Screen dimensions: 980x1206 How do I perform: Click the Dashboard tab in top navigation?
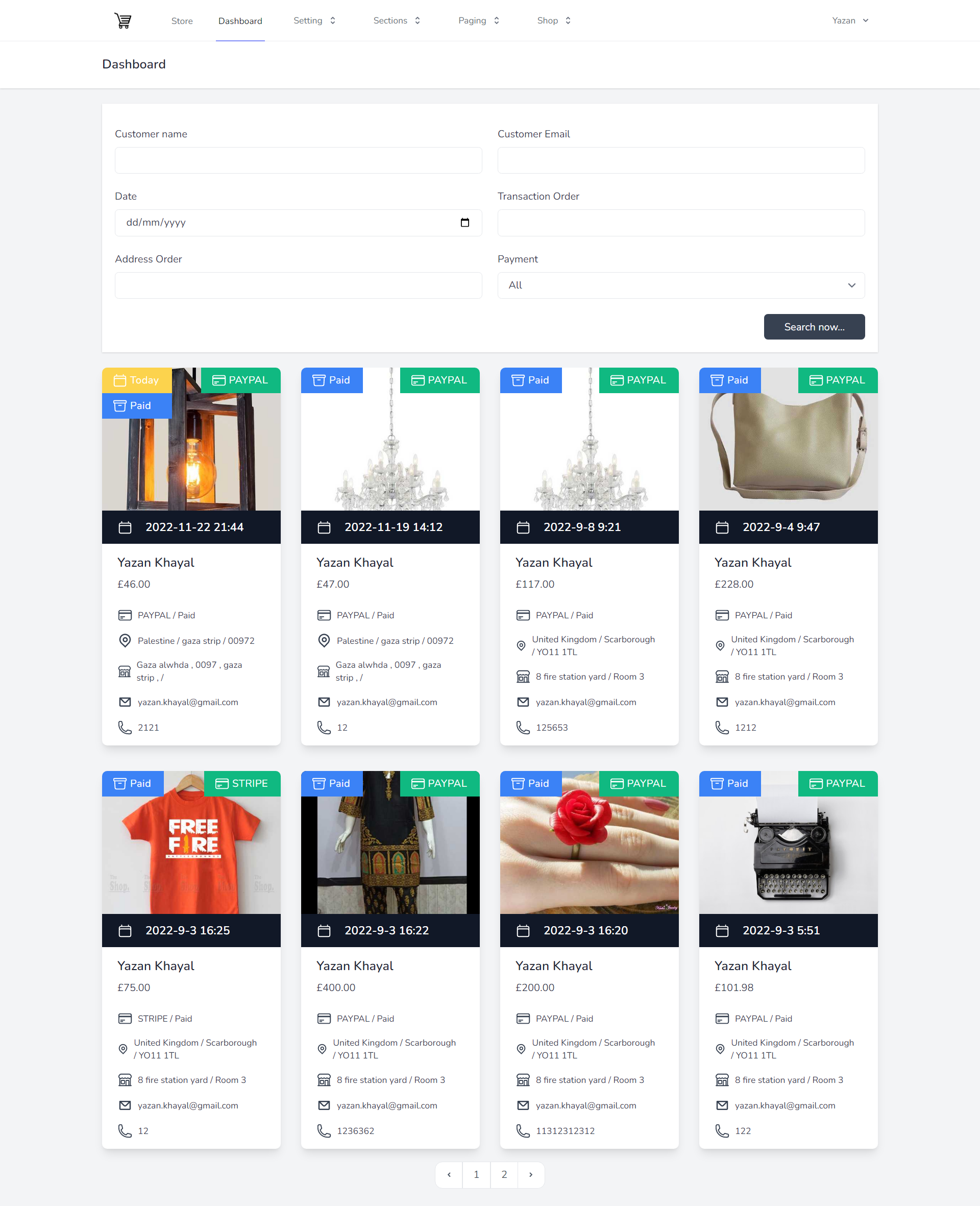240,20
